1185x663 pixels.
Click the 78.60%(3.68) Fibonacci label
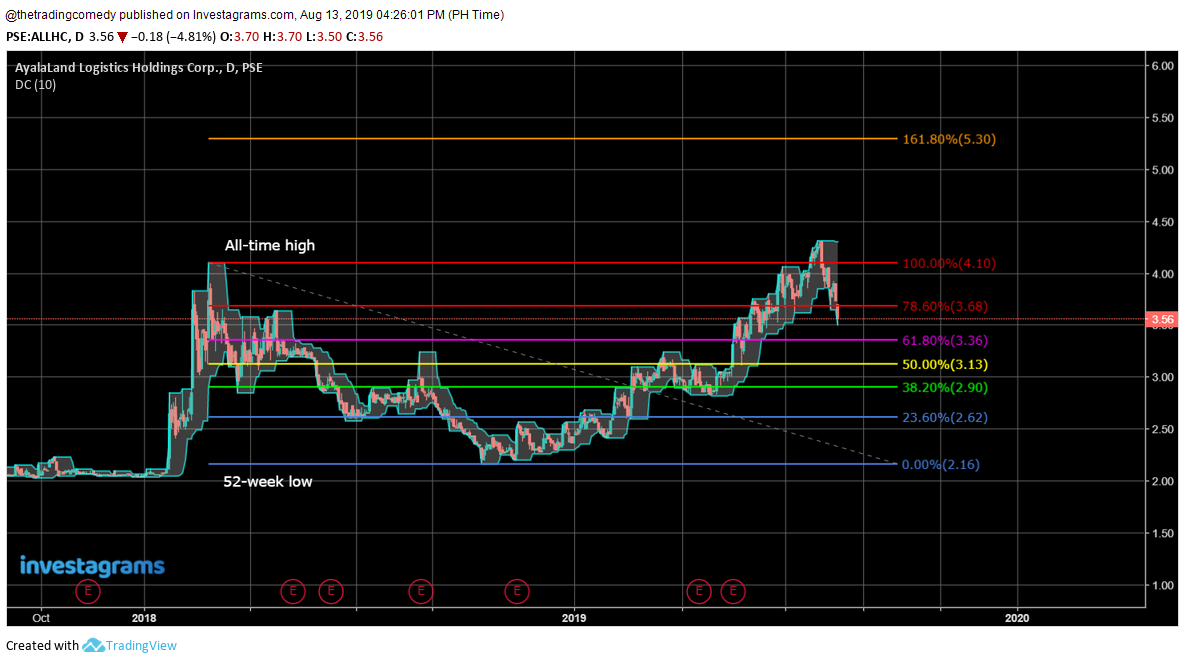945,306
